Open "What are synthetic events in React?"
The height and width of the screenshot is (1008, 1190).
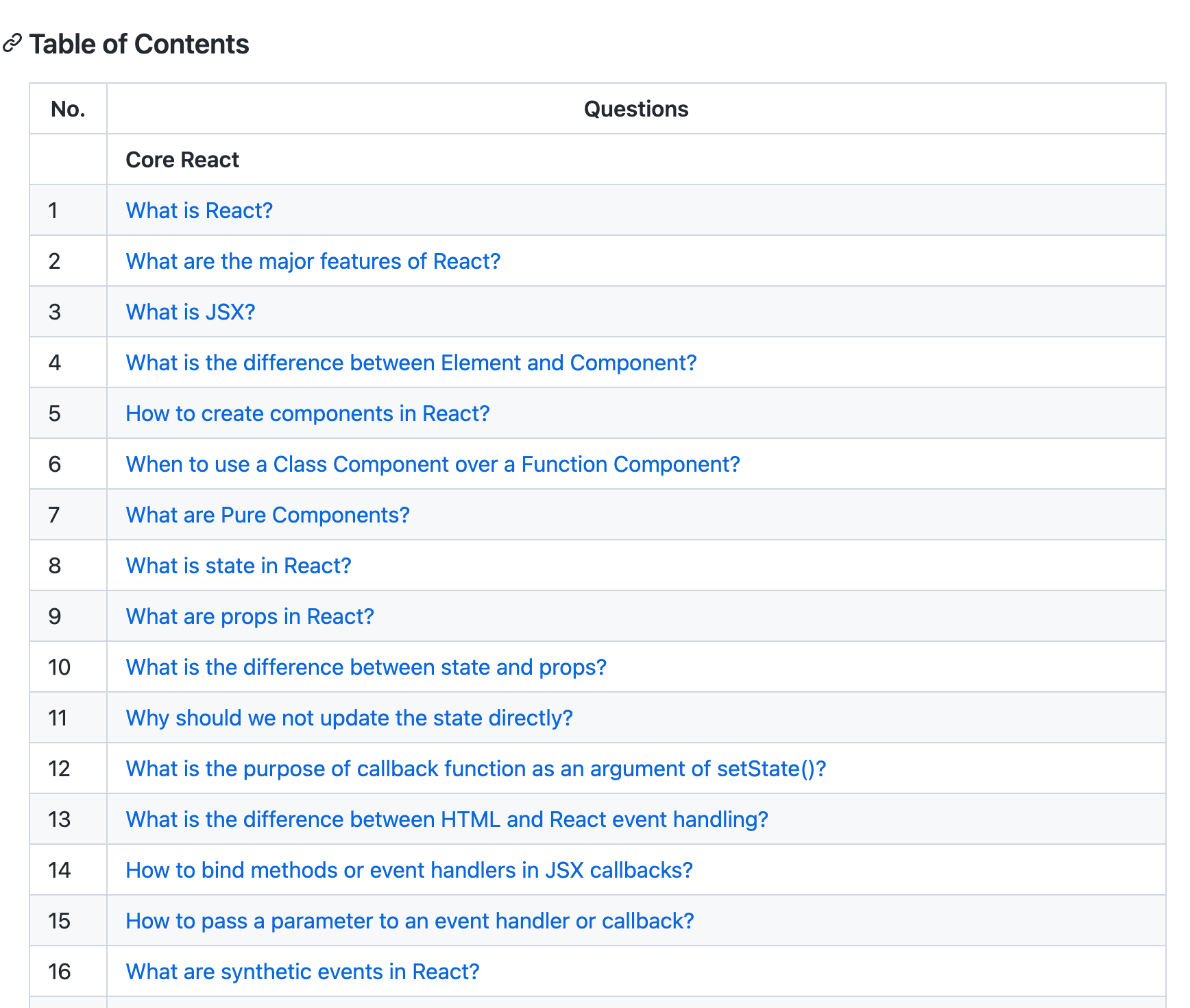pos(302,972)
